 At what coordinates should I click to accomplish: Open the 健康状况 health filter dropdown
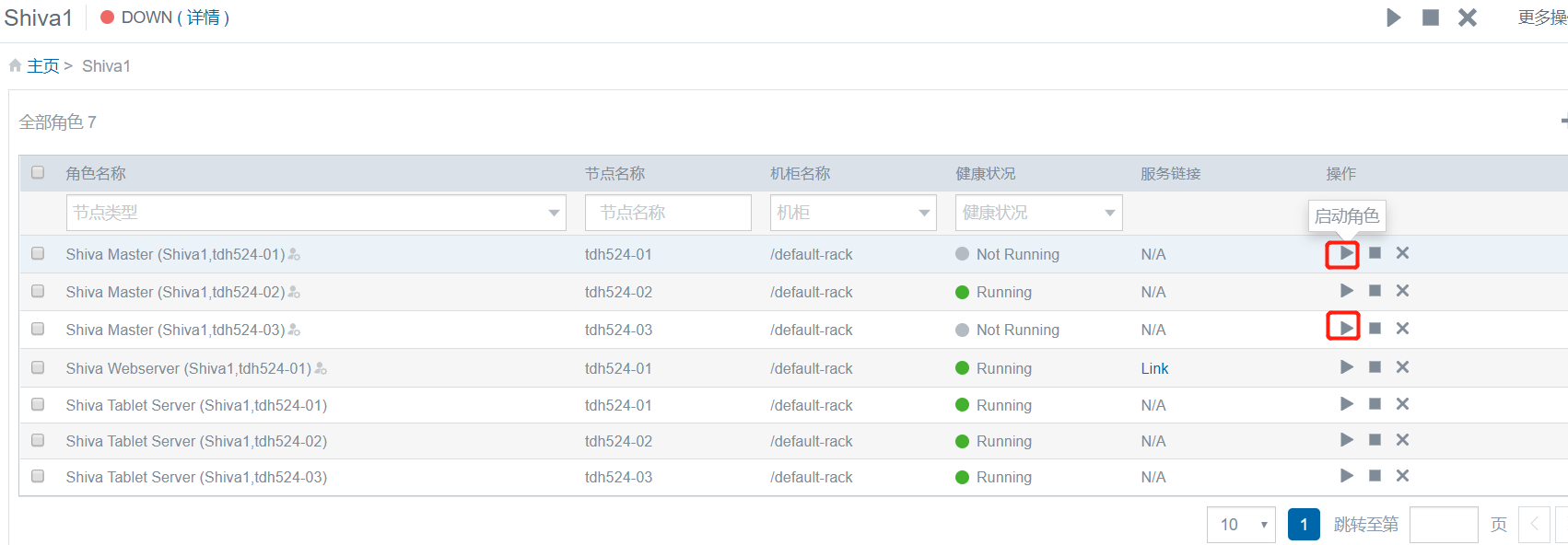tap(1037, 213)
